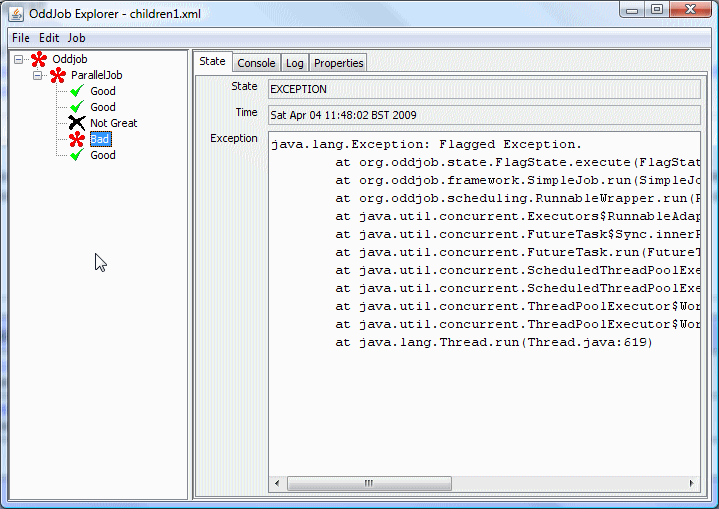Click the State field showing EXCEPTION

[483, 89]
